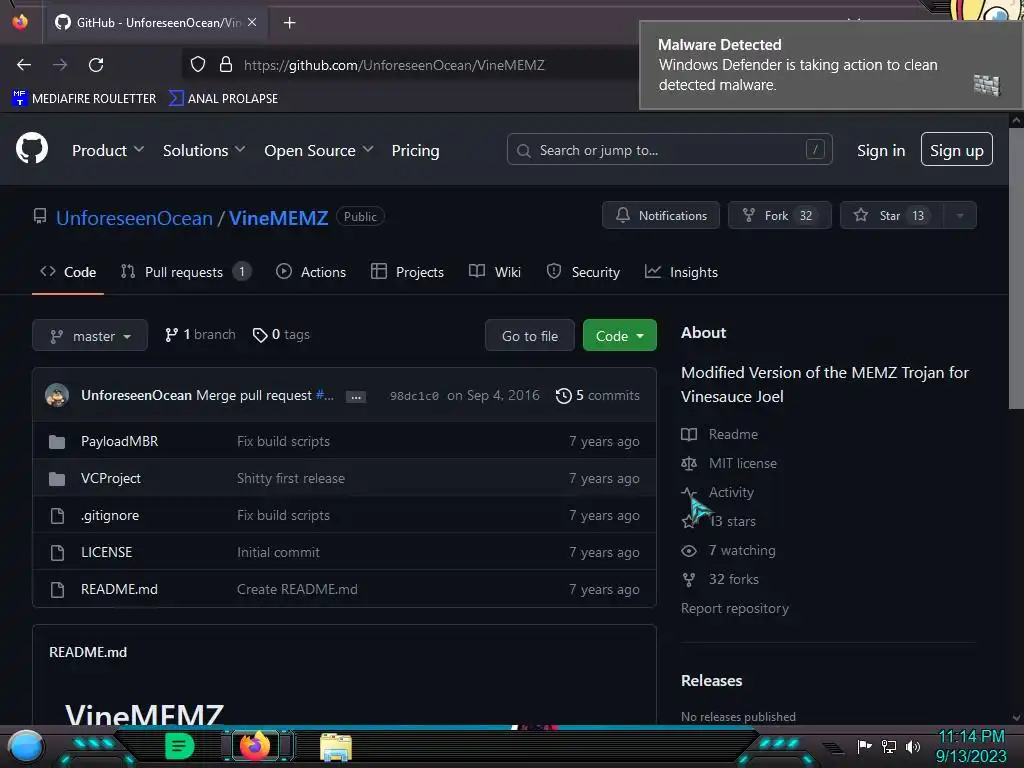Open File Explorer from the taskbar
The image size is (1024, 768).
336,747
